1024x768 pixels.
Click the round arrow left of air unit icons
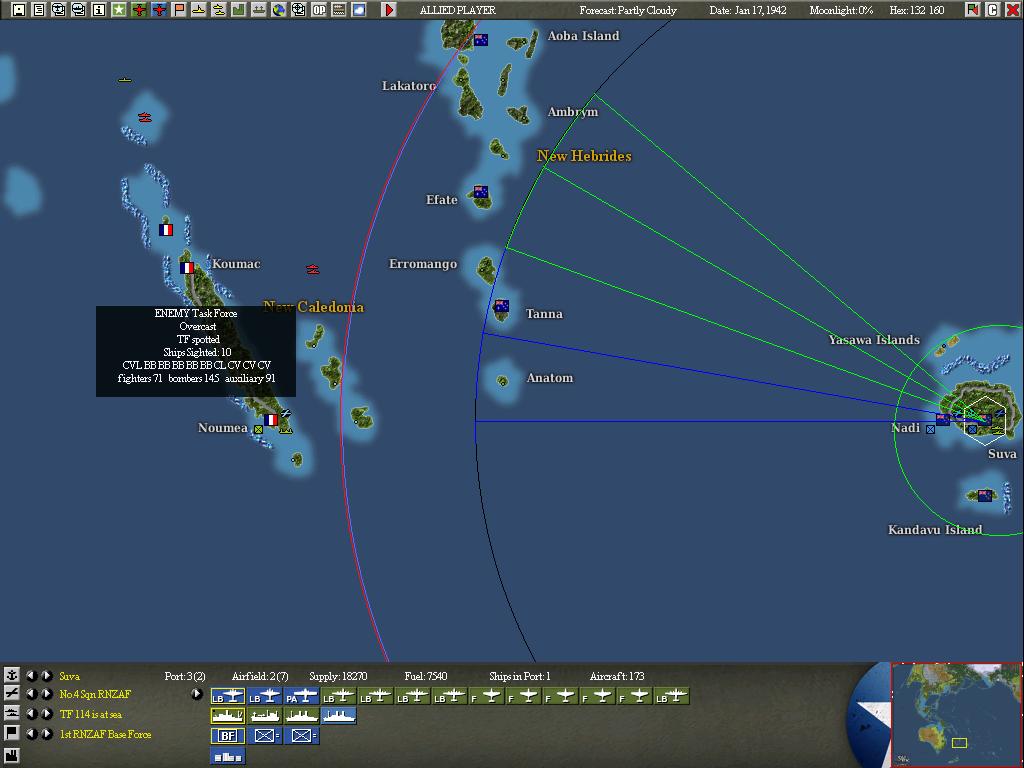tap(197, 694)
